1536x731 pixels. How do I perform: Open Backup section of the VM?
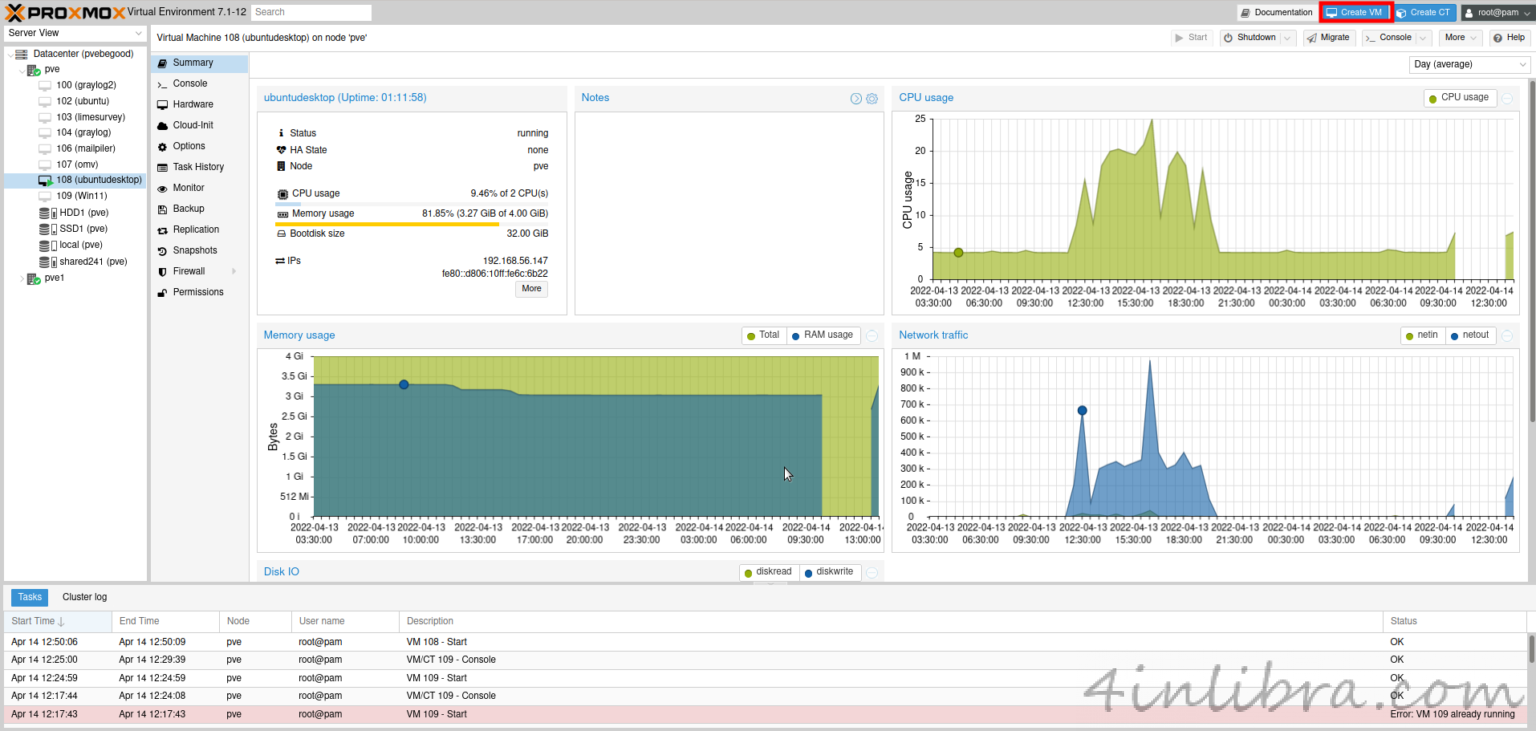tap(188, 208)
